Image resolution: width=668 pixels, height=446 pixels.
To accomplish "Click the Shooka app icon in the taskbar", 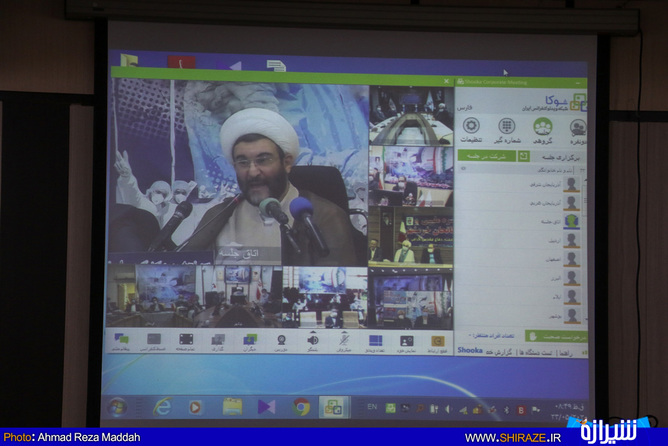I will point(334,408).
